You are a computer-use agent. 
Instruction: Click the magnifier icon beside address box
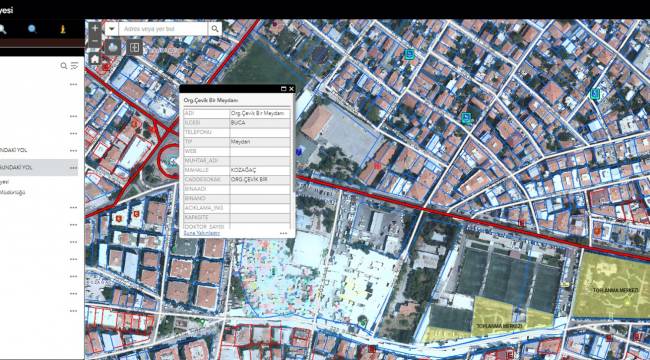tap(215, 29)
